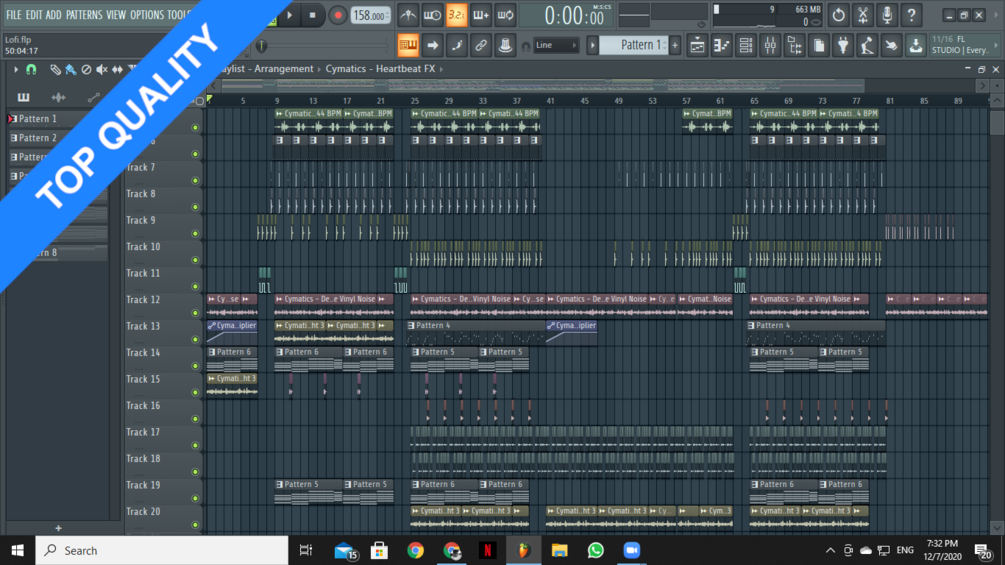Open the Pattern 1 selector dropdown
Screen dimensions: 1005x565
pos(636,45)
